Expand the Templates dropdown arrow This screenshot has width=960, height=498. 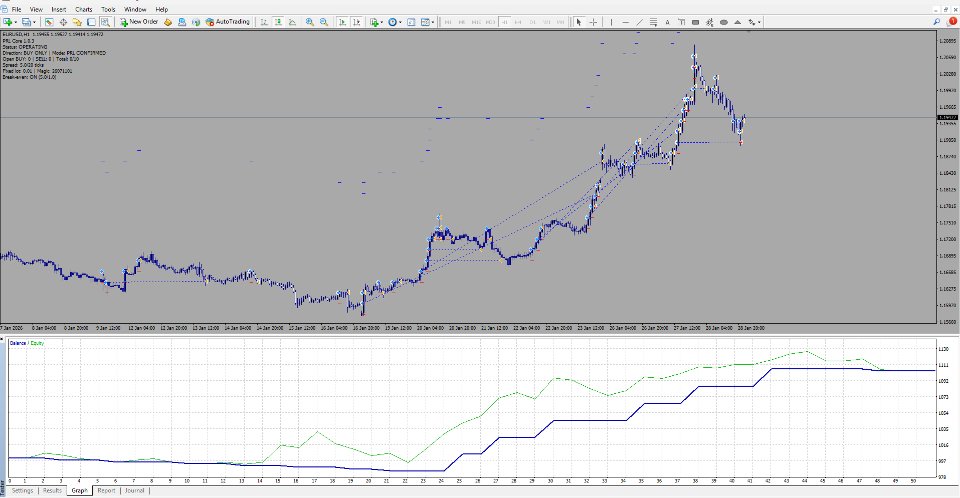[433, 22]
